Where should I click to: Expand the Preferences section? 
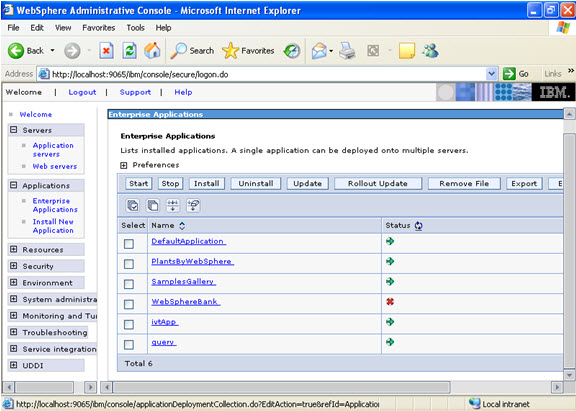click(124, 165)
